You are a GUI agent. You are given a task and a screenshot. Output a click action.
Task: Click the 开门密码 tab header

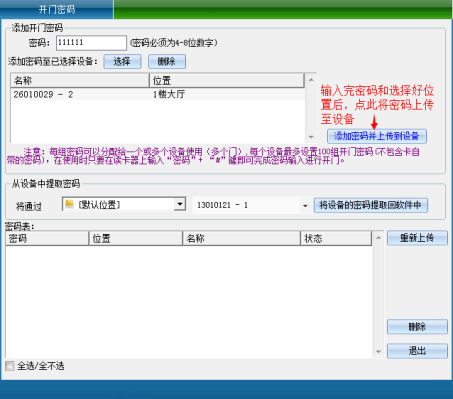(x=57, y=9)
